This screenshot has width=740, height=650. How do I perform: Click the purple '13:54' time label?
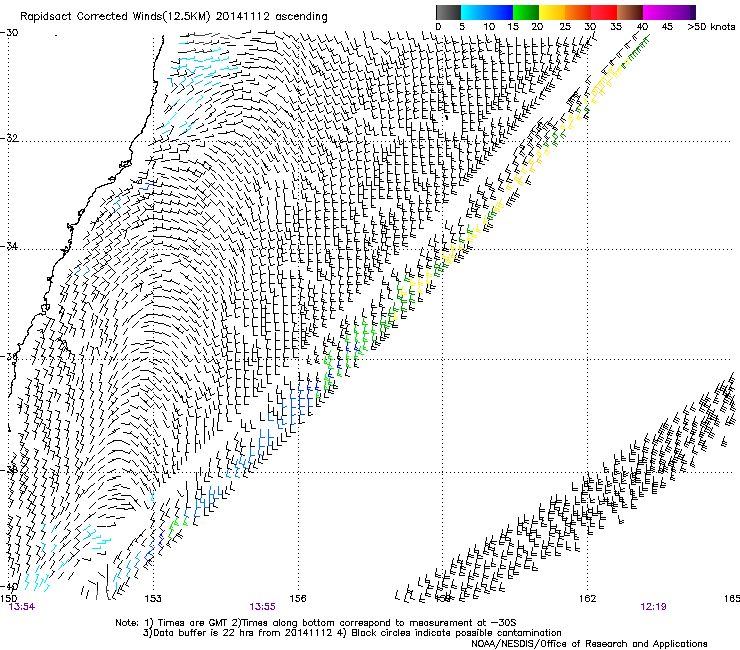[22, 607]
